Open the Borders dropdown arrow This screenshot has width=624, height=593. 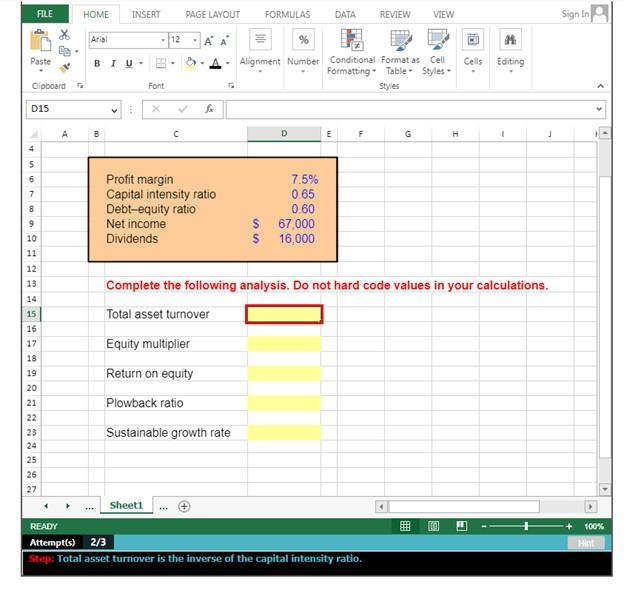[173, 63]
